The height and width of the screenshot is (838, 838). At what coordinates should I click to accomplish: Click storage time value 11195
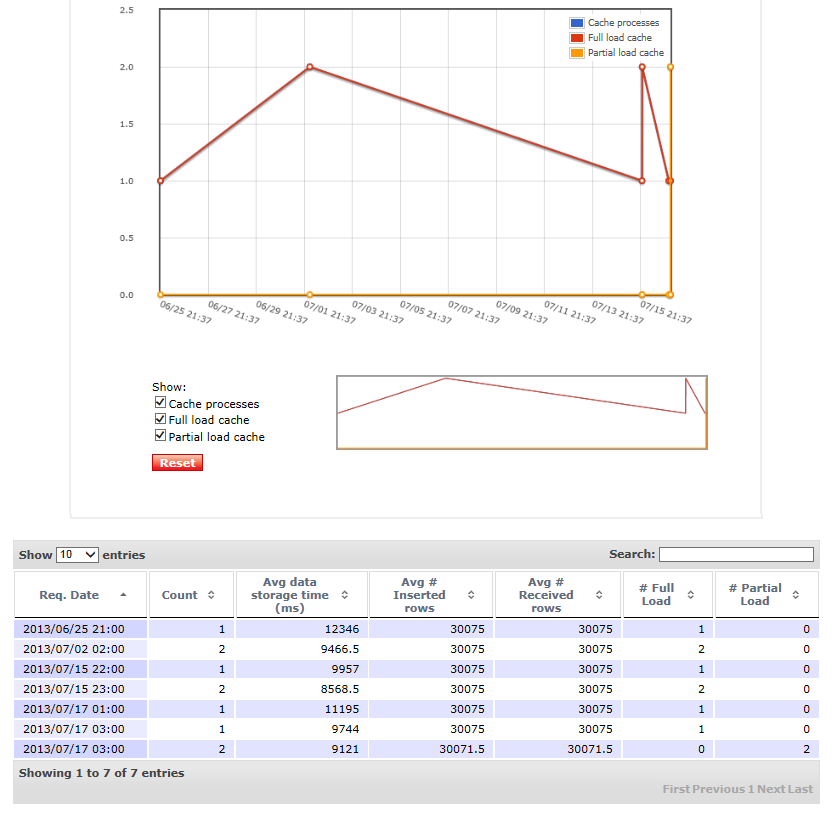[342, 709]
